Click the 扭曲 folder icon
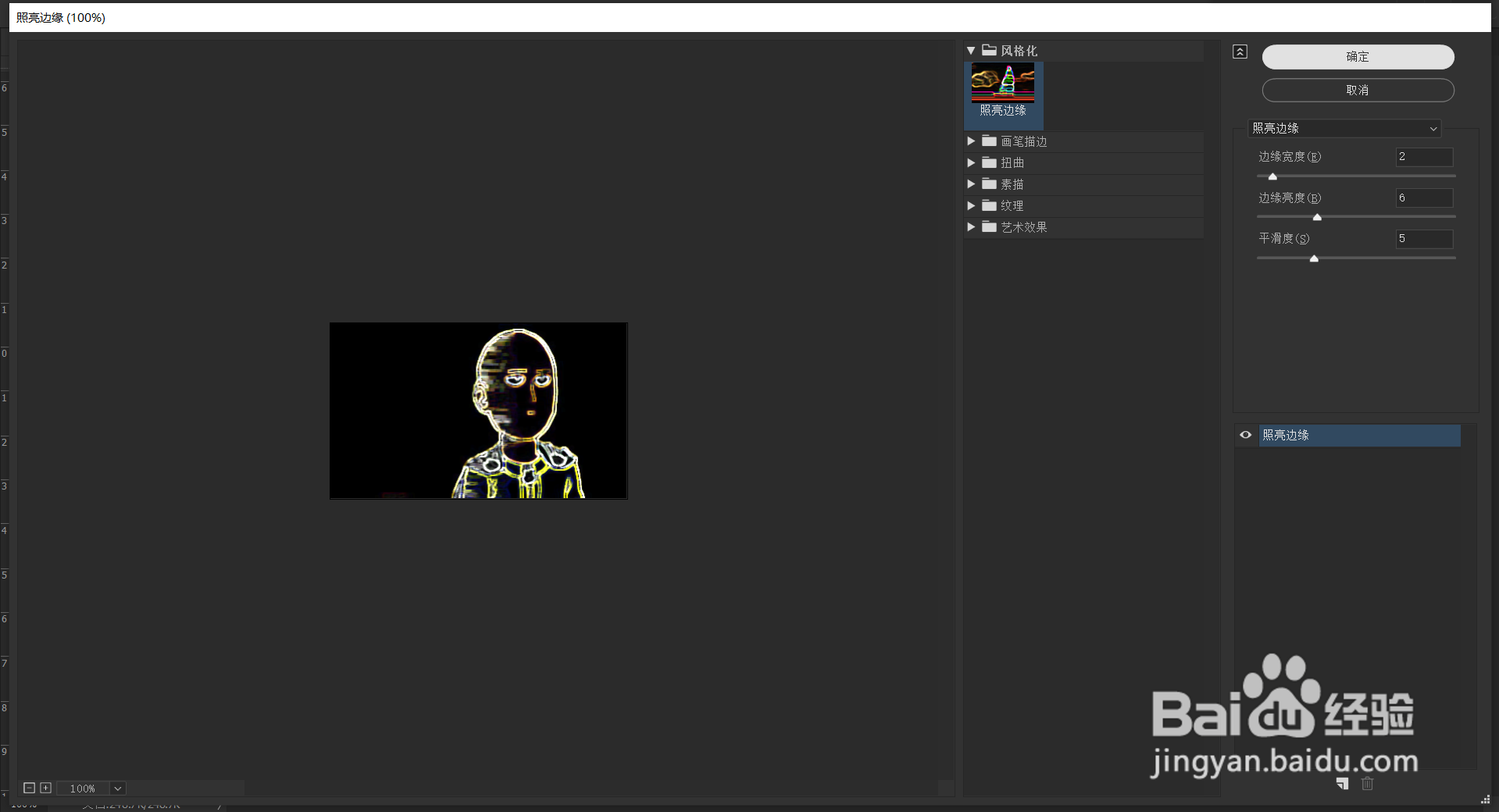 (x=989, y=162)
